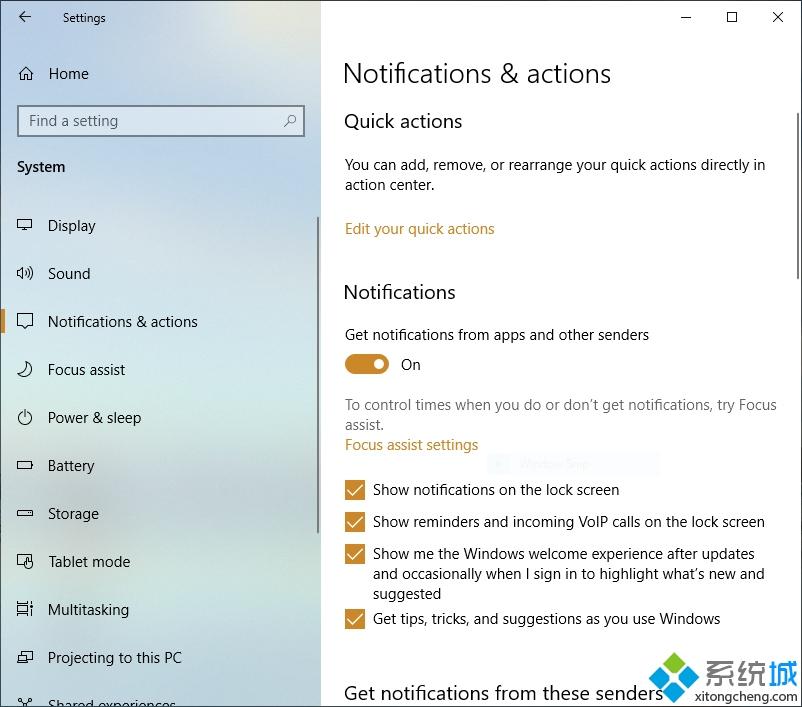Click the Display monitor icon
The height and width of the screenshot is (707, 802).
click(25, 225)
